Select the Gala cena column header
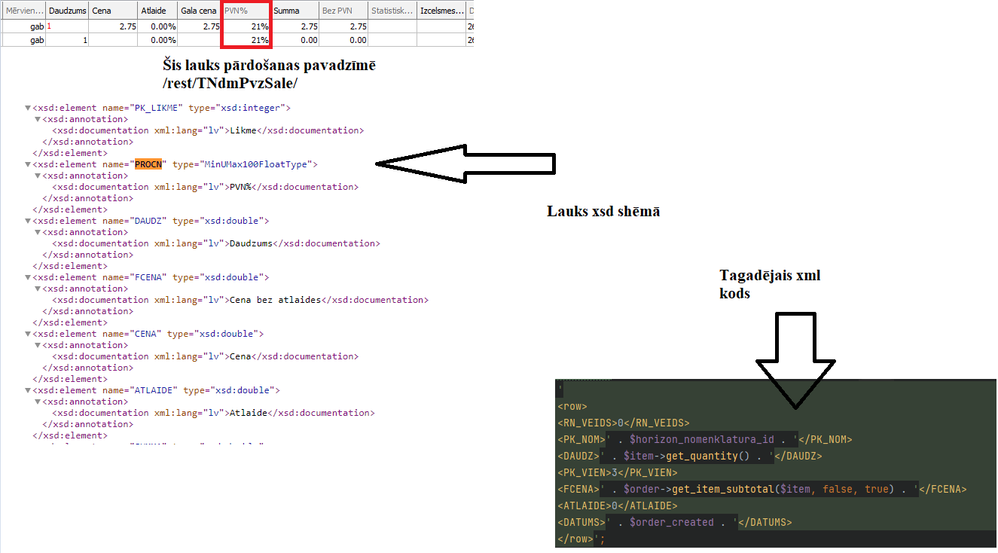 click(x=199, y=11)
